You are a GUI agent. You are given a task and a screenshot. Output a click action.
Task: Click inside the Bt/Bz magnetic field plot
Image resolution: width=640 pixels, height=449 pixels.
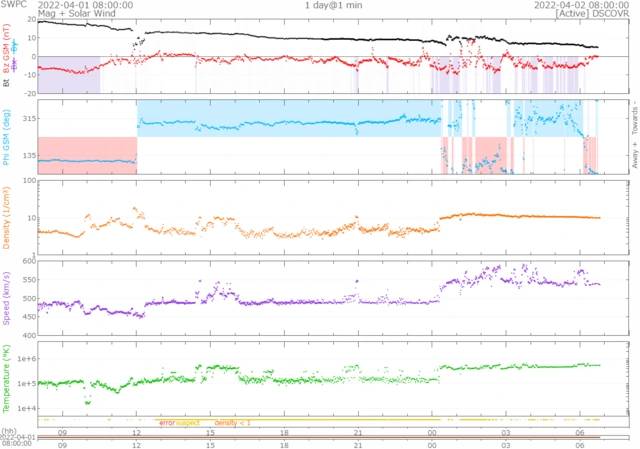[333, 56]
